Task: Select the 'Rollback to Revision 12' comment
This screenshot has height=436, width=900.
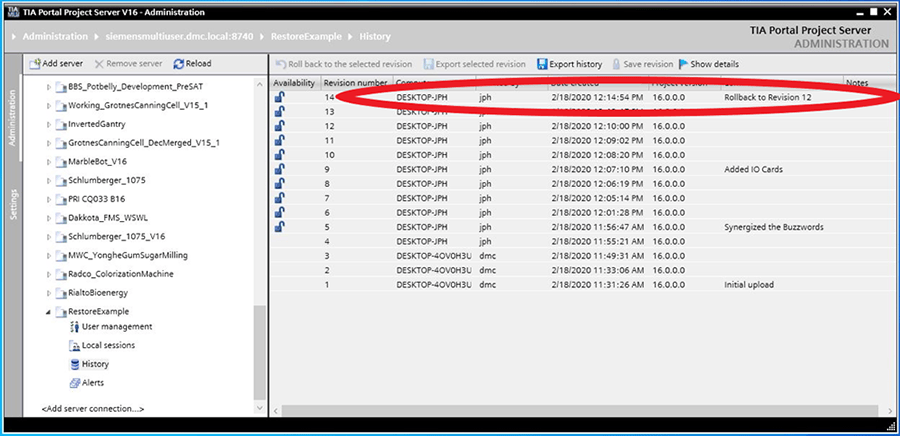Action: (768, 98)
